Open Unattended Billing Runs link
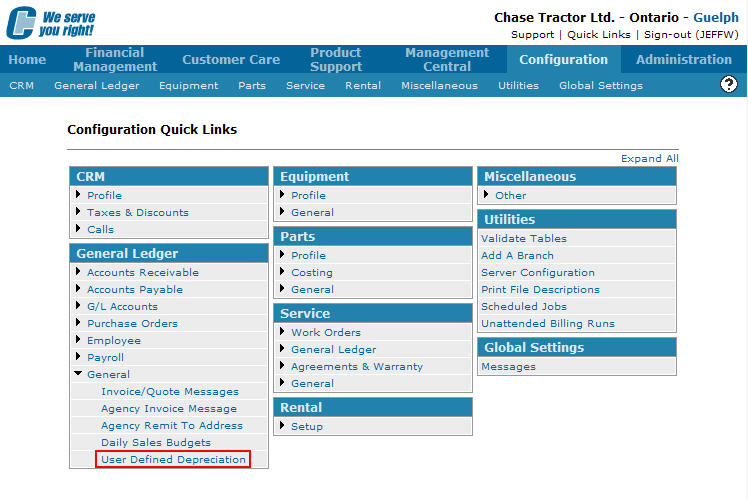Image resolution: width=748 pixels, height=499 pixels. (x=548, y=323)
